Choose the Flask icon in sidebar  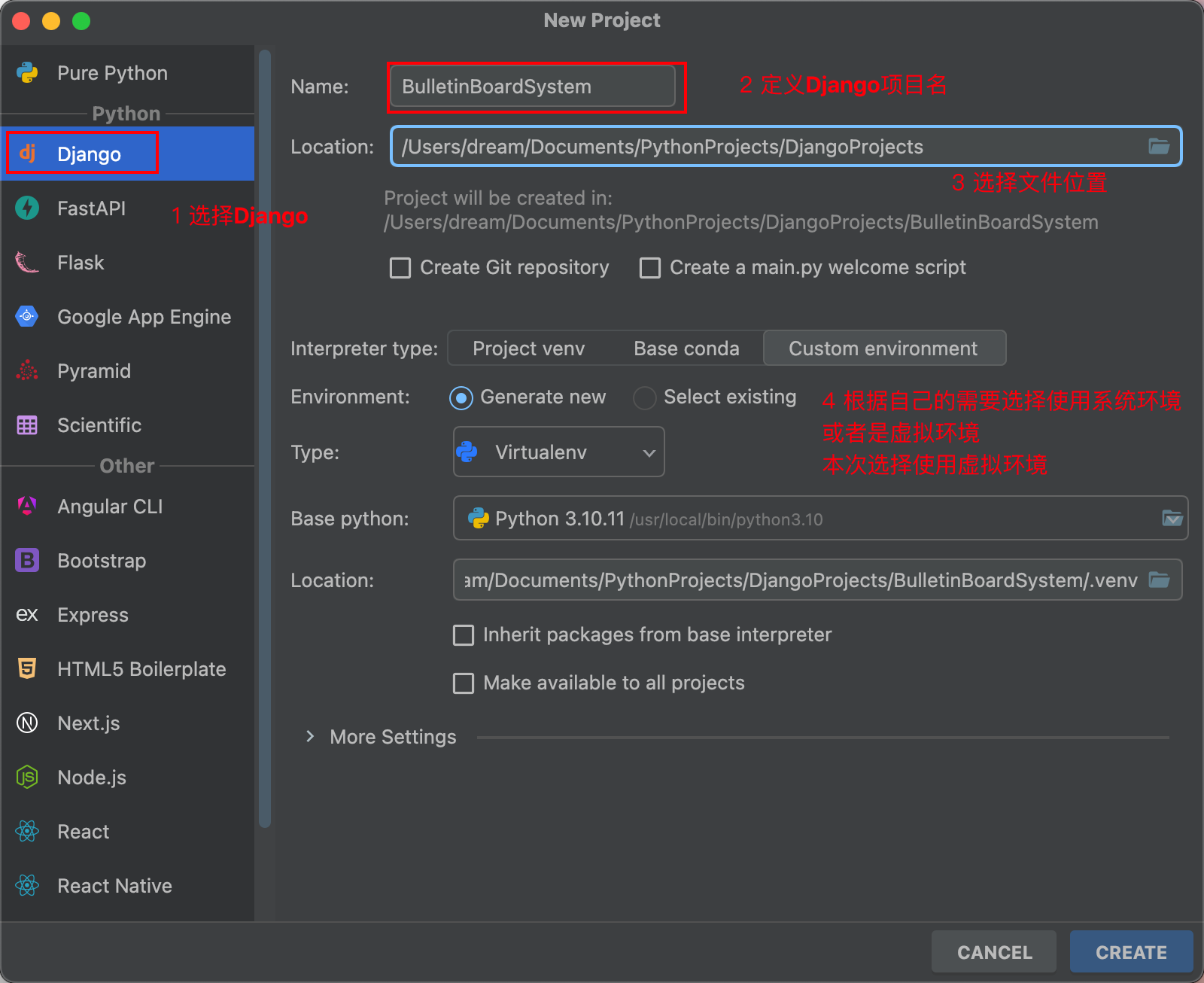click(x=27, y=262)
